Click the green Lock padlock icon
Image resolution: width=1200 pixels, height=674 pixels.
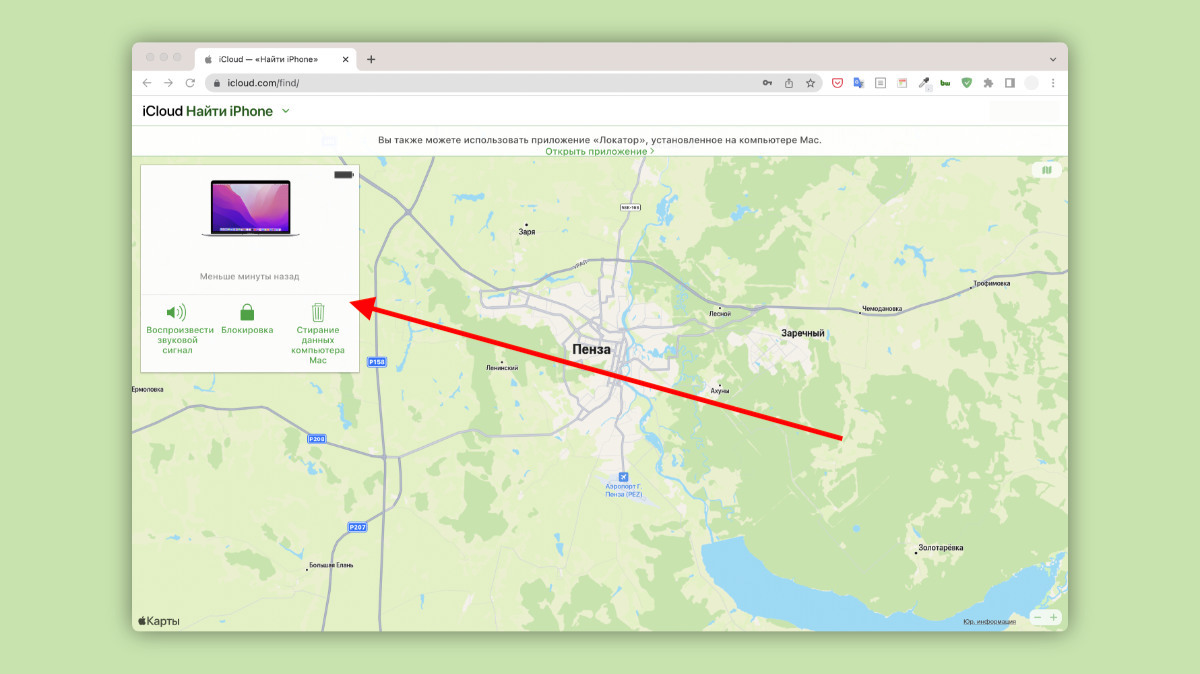247,312
